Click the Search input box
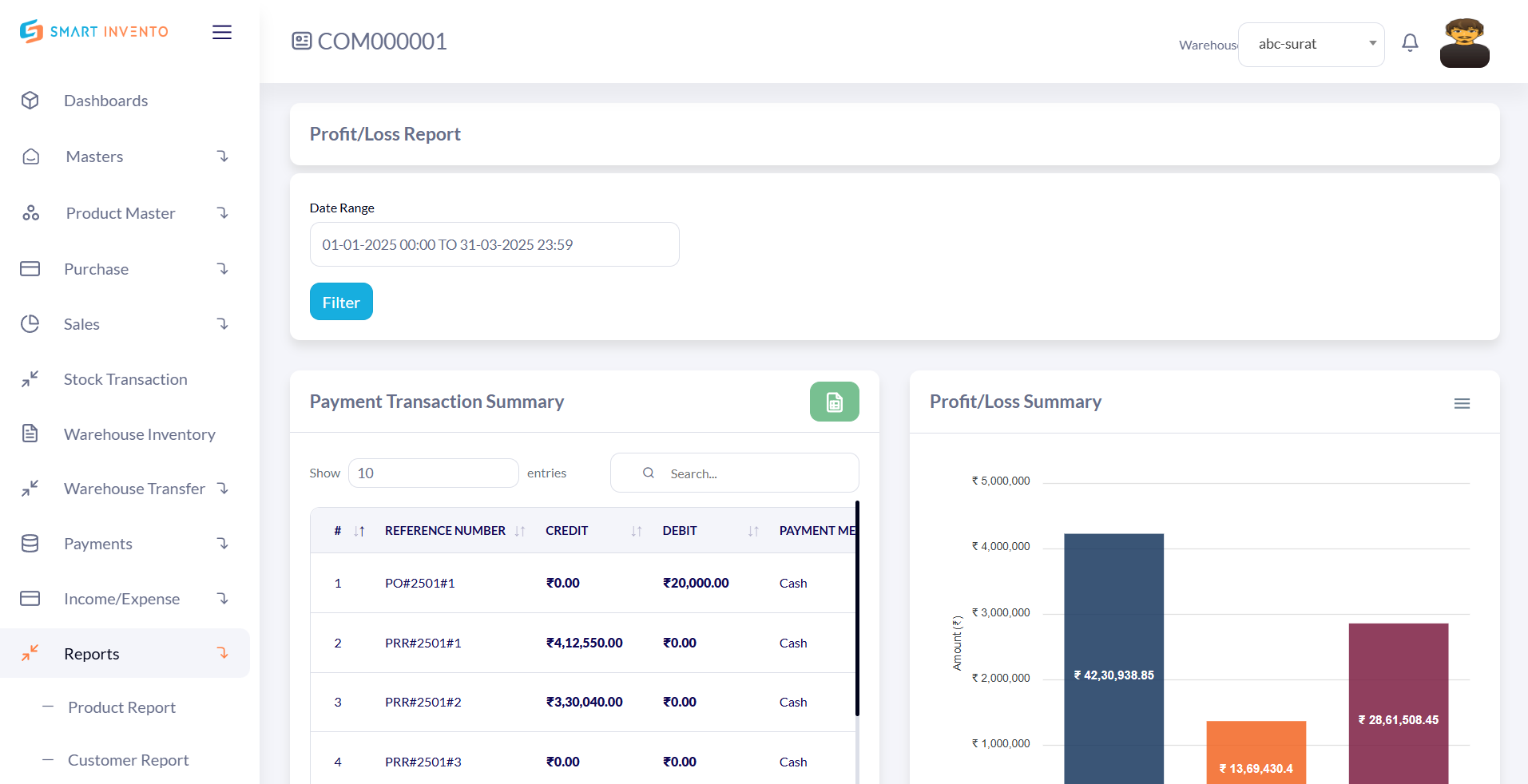Viewport: 1528px width, 784px height. tap(735, 473)
